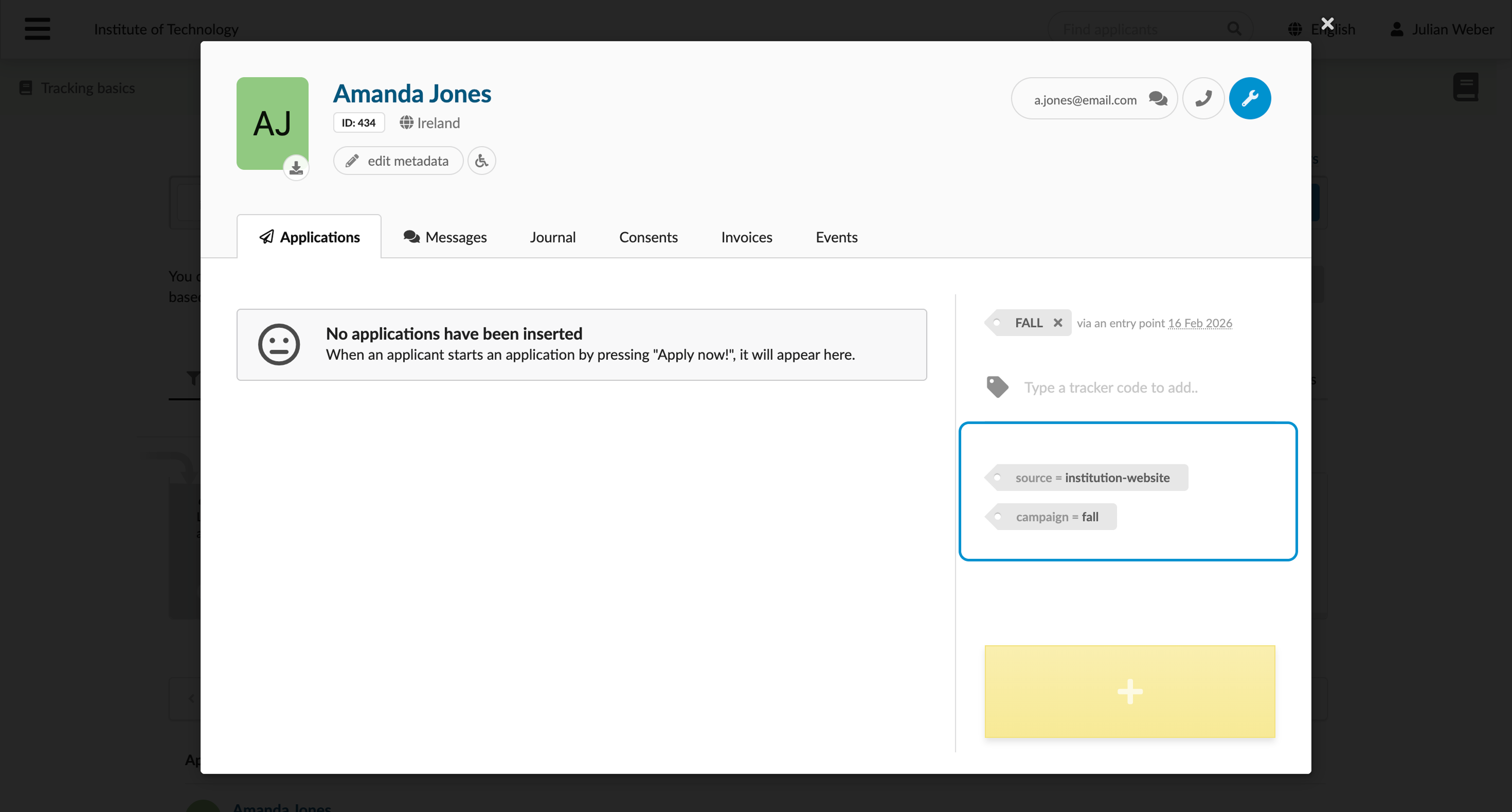Open the hamburger menu icon
This screenshot has width=1512, height=812.
[37, 28]
